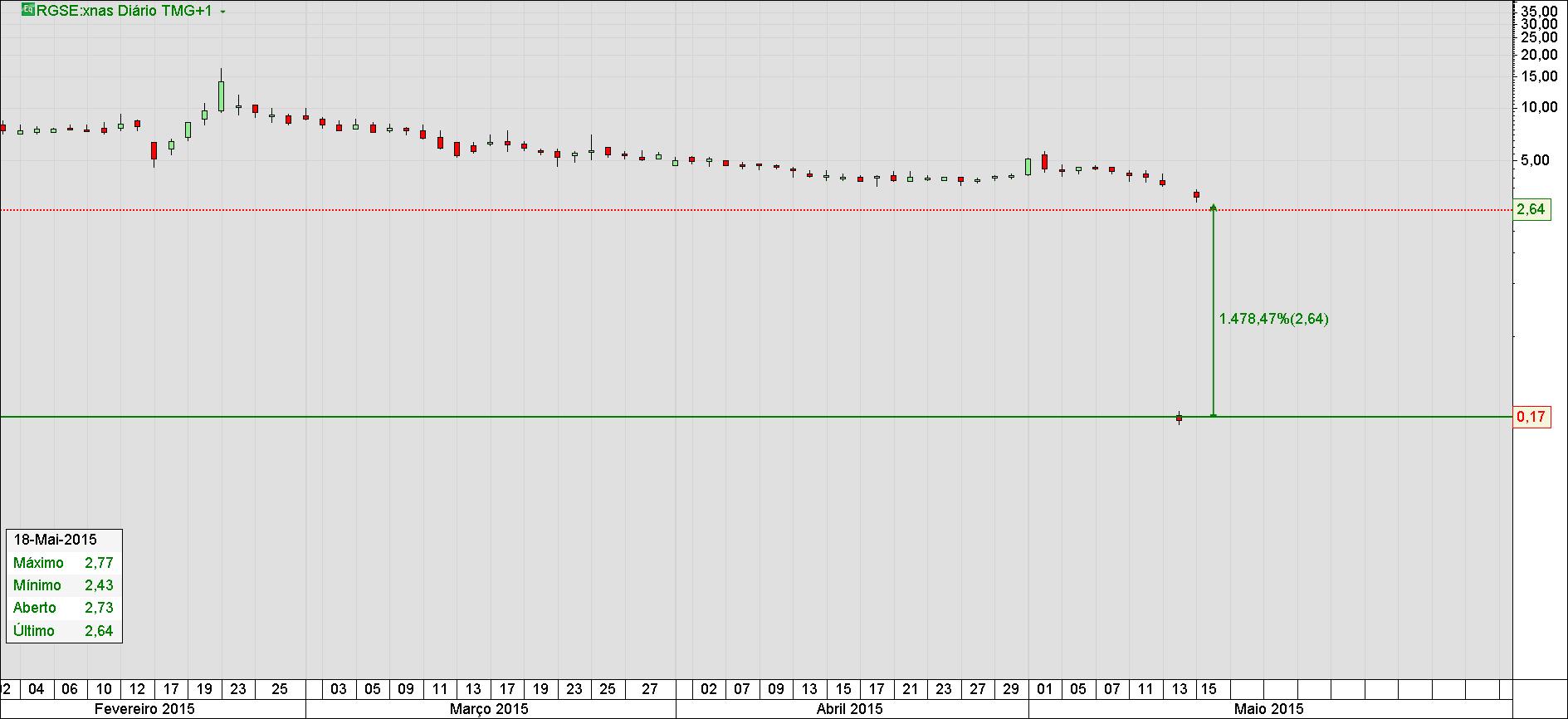The width and height of the screenshot is (1568, 719).
Task: Click the "18-Mai-2015" date in the info box
Action: coord(56,539)
